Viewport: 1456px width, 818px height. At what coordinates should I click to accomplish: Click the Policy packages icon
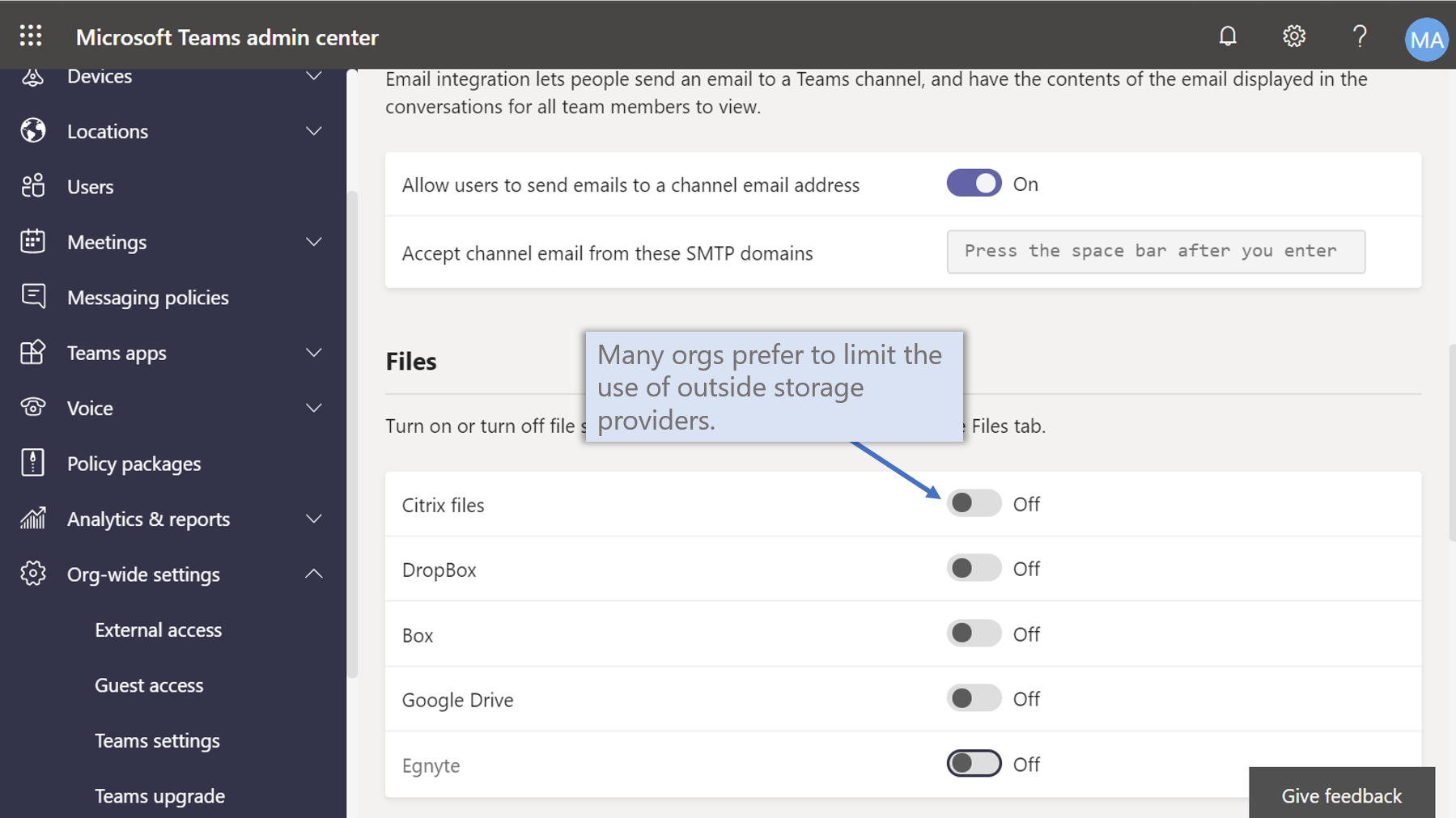[x=32, y=463]
